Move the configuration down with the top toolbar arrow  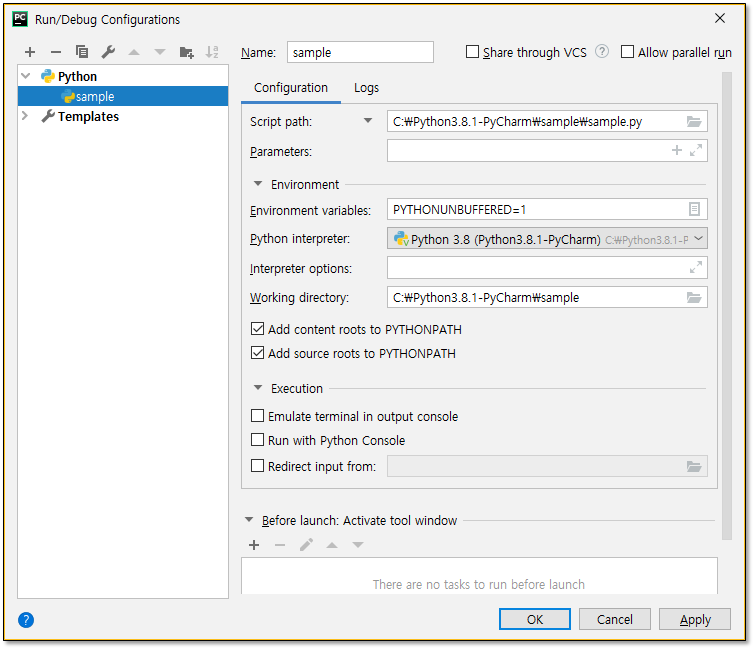tap(160, 52)
